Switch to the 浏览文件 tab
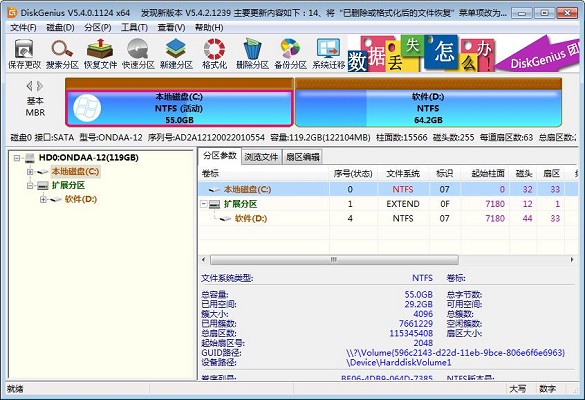This screenshot has height=400, width=585. click(x=262, y=157)
